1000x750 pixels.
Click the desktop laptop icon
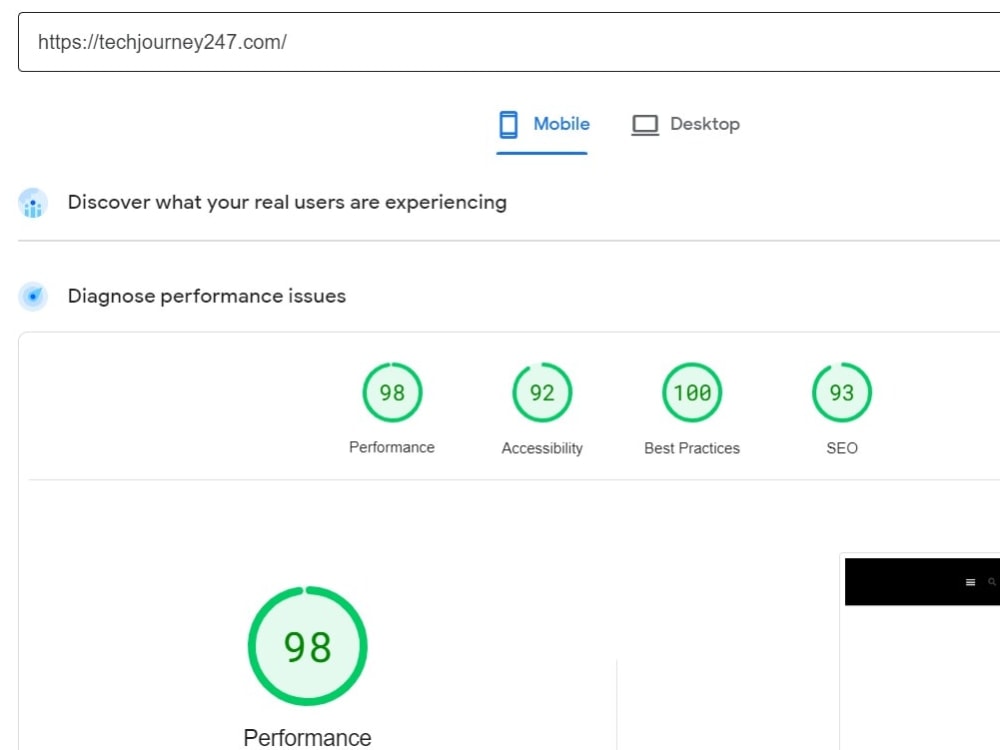[645, 125]
